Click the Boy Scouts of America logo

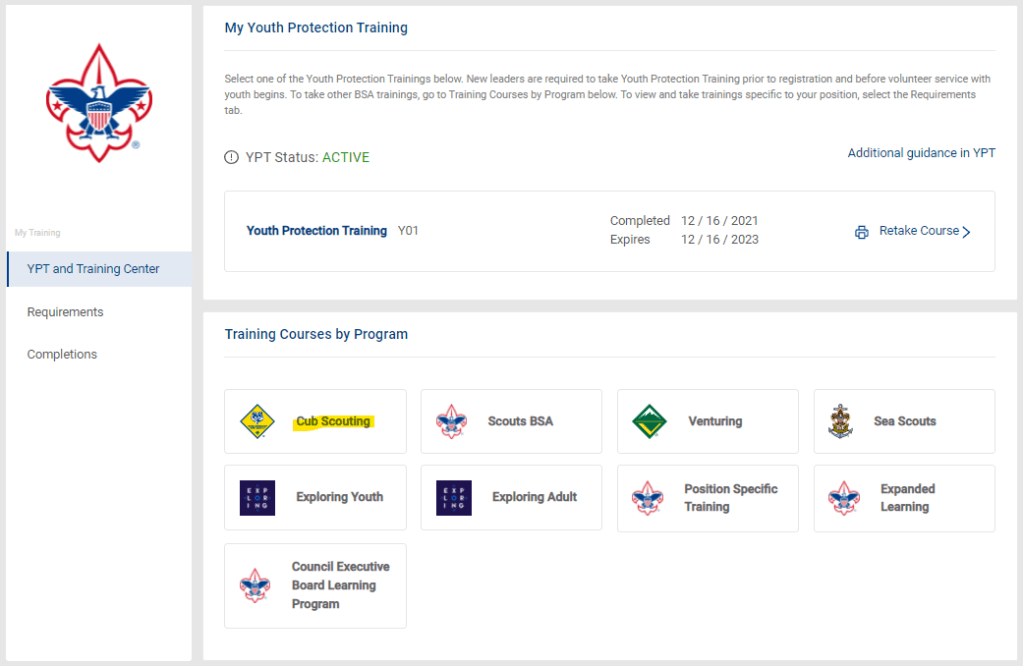tap(98, 103)
